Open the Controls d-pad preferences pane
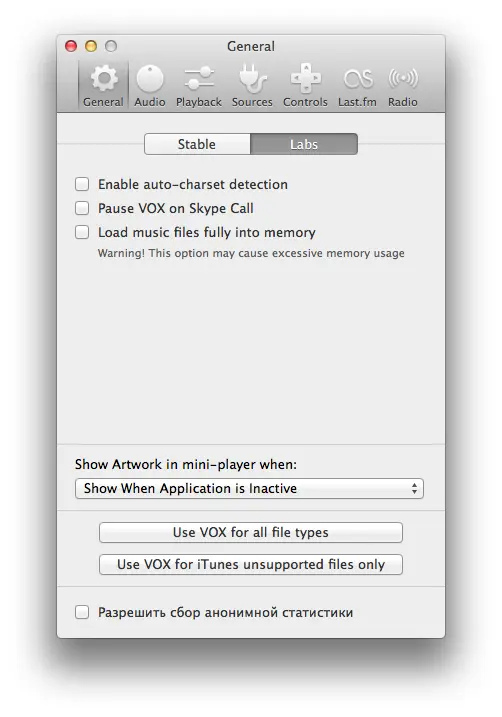The height and width of the screenshot is (717, 502). click(x=305, y=86)
